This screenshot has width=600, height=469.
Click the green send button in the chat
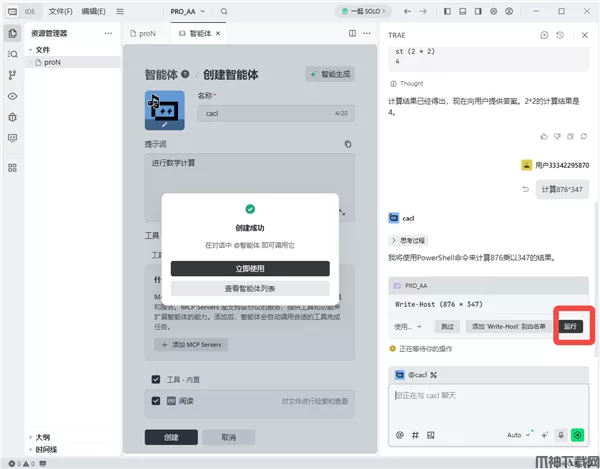(x=577, y=435)
